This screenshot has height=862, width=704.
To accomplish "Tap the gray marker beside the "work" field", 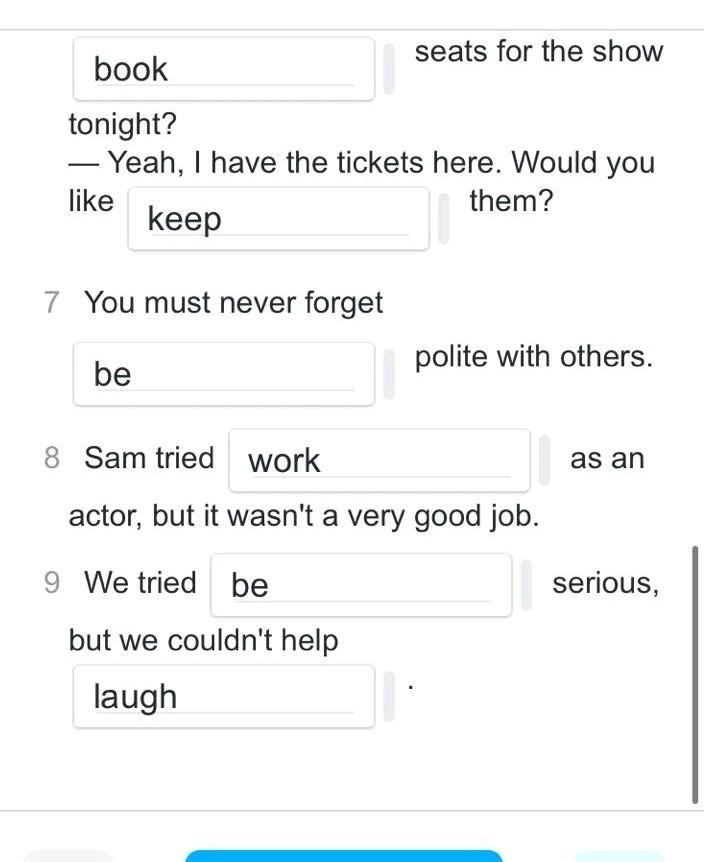I will click(545, 461).
